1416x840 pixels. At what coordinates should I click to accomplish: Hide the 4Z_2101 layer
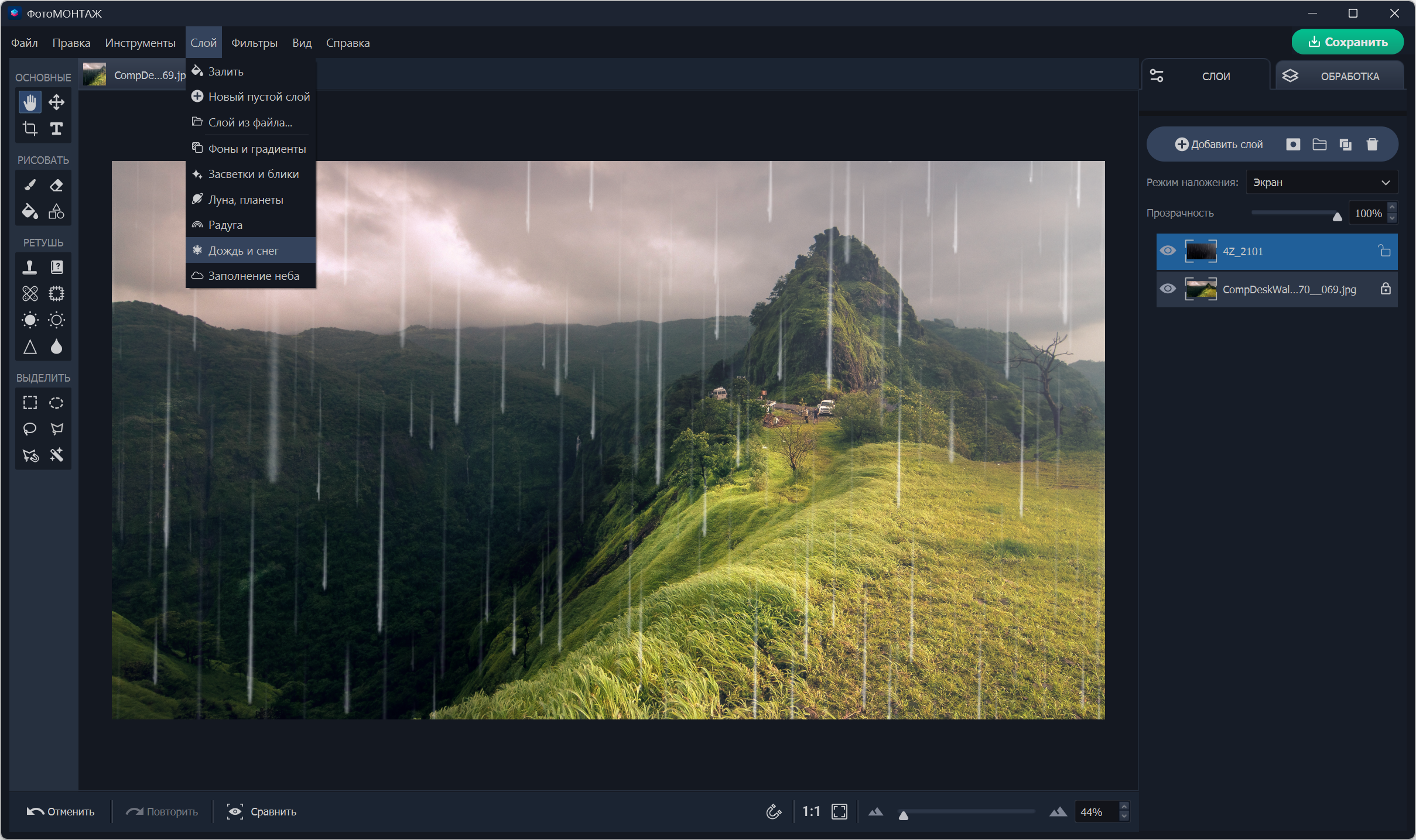(1168, 251)
